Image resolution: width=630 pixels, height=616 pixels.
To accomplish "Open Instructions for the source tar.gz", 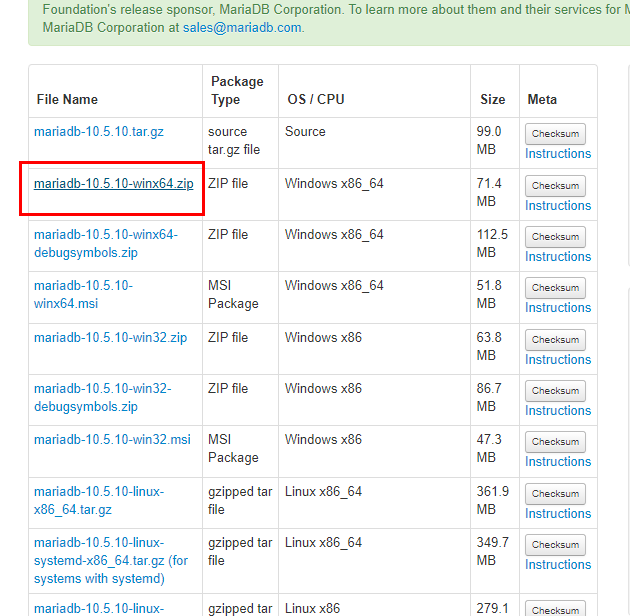I will pos(558,153).
